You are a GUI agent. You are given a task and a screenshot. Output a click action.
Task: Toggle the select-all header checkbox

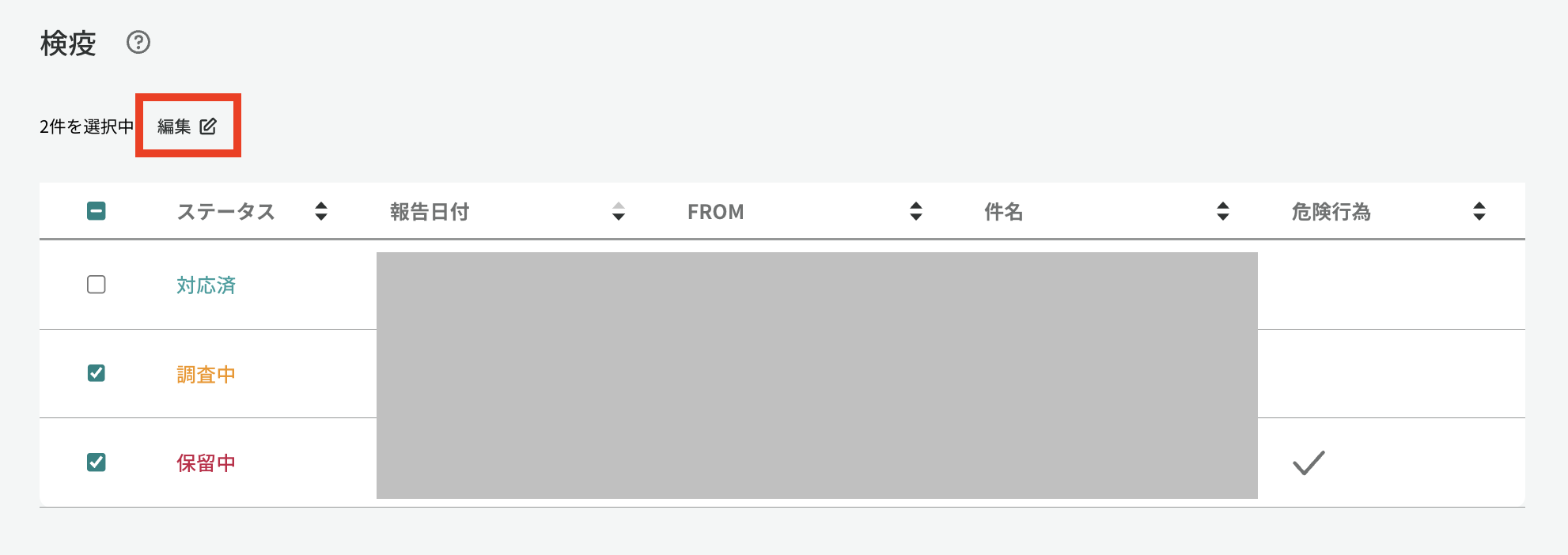pyautogui.click(x=97, y=211)
